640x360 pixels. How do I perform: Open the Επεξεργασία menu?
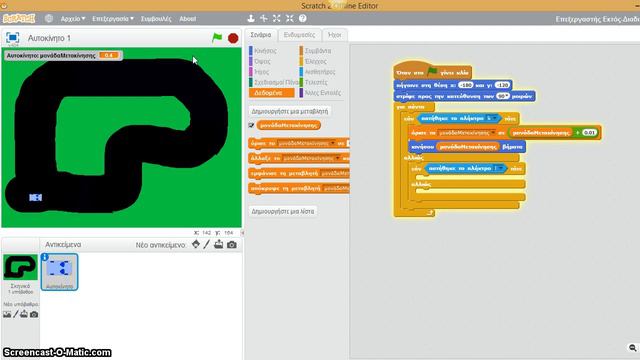coord(113,19)
